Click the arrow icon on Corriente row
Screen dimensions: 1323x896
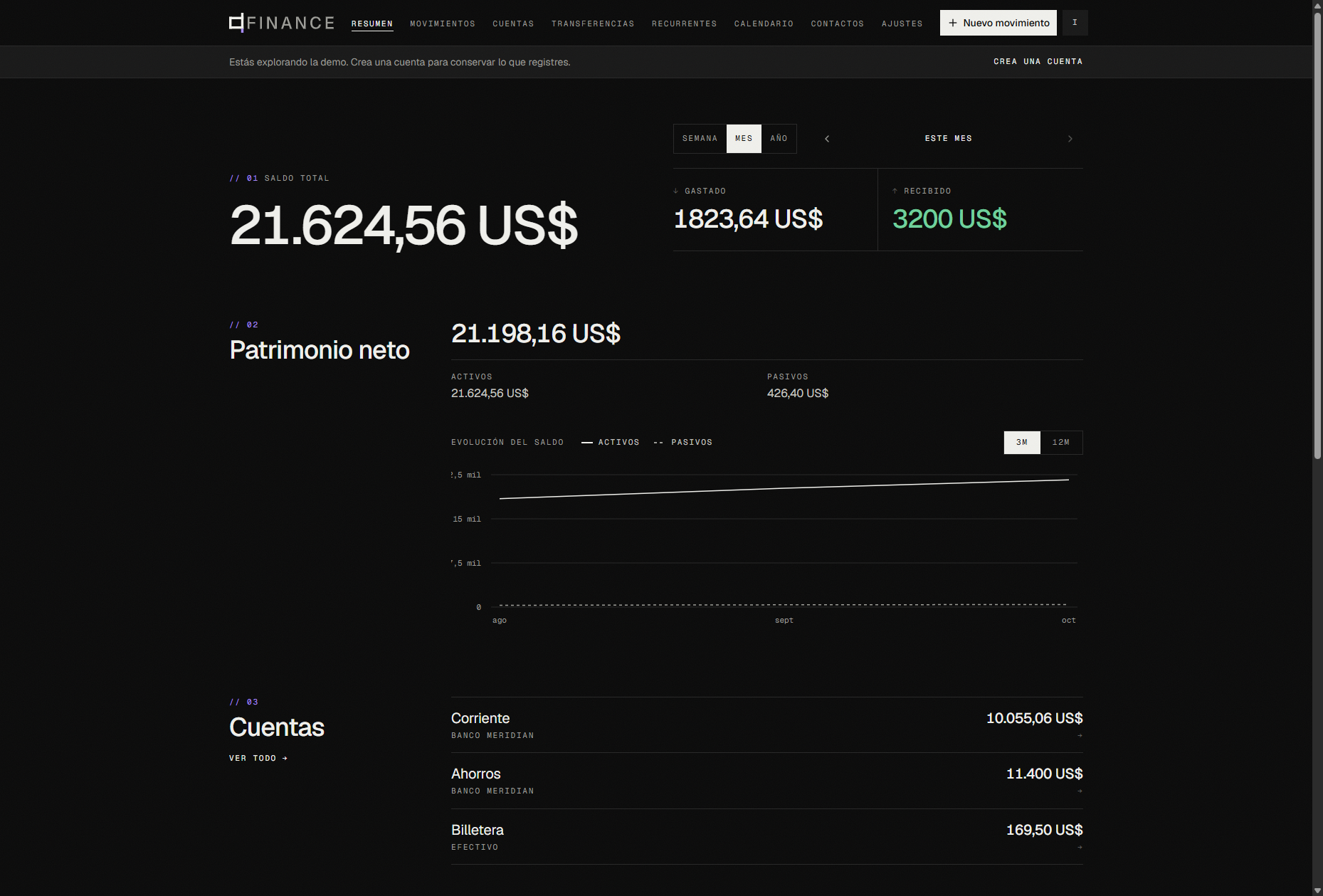point(1080,736)
